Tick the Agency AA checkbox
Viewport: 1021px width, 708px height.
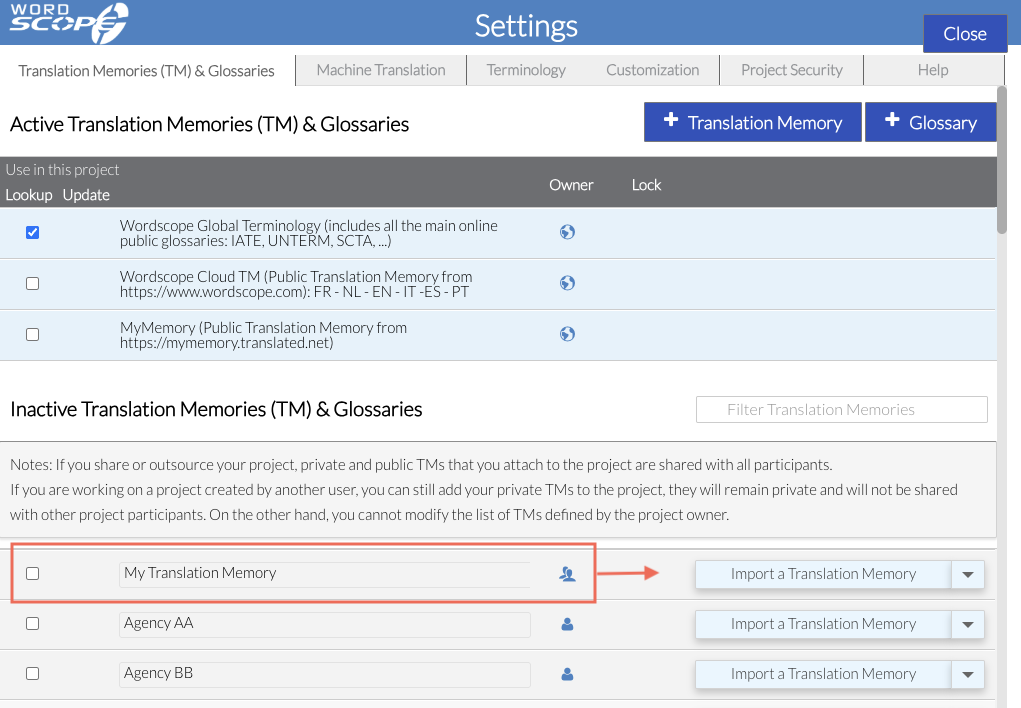coord(33,624)
